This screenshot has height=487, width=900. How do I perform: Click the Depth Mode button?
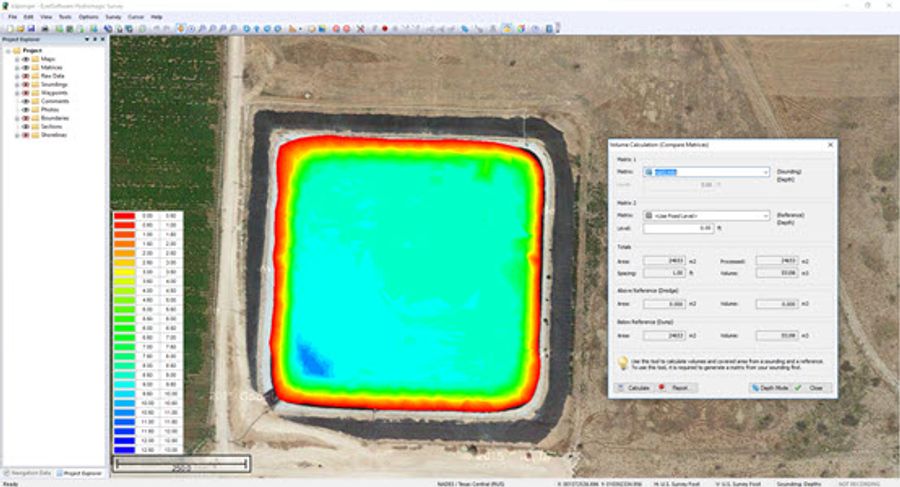(x=770, y=388)
